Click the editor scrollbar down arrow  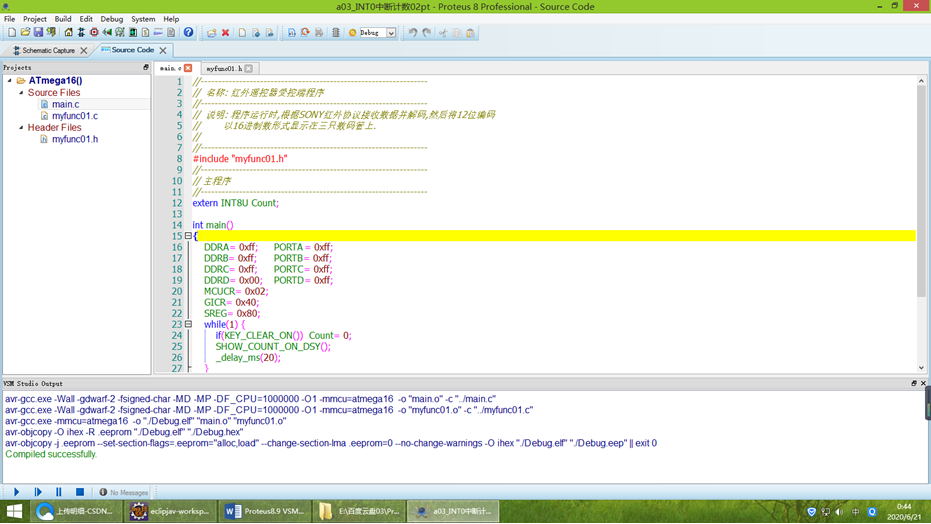(x=921, y=368)
